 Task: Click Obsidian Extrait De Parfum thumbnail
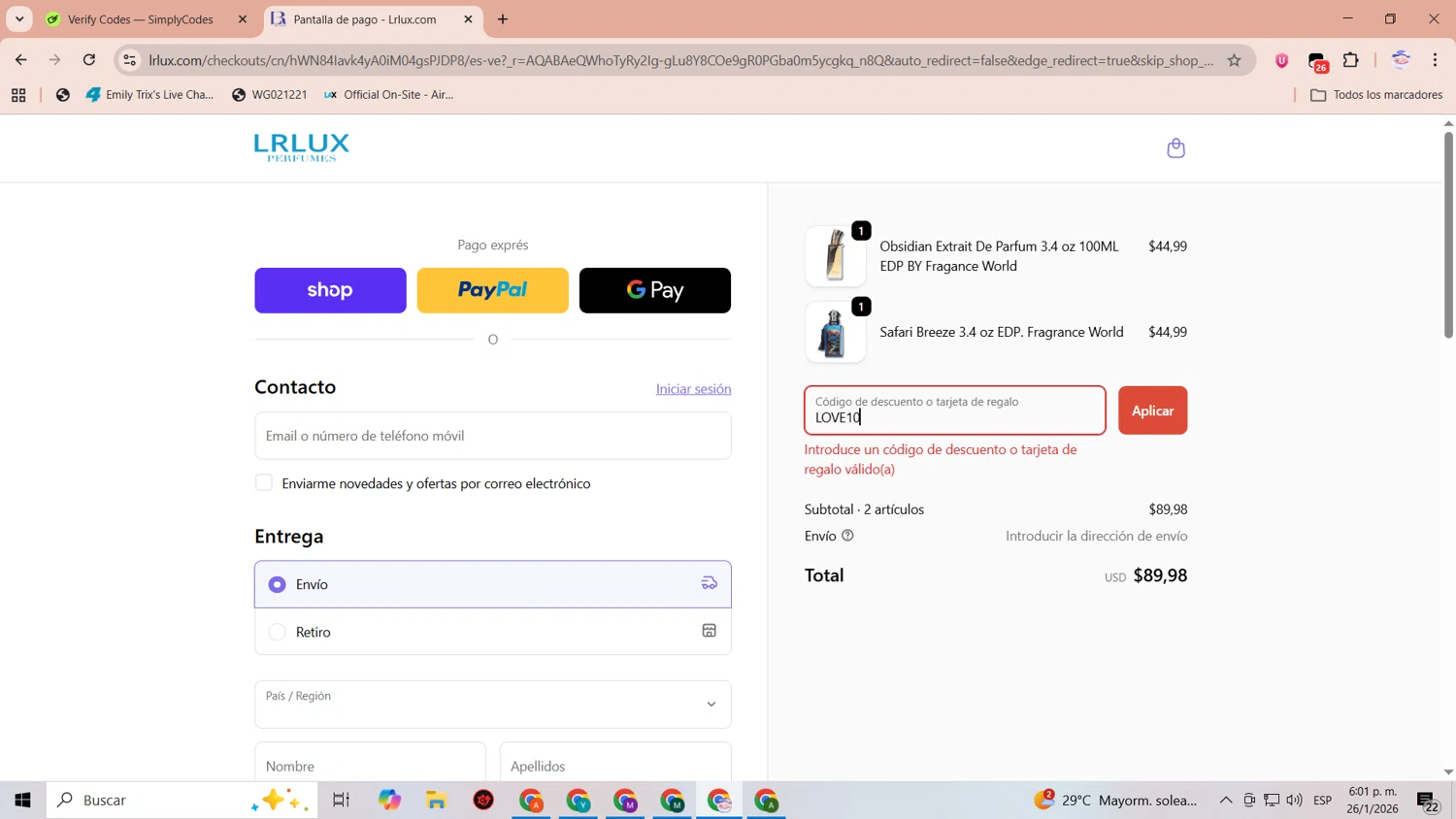[836, 256]
